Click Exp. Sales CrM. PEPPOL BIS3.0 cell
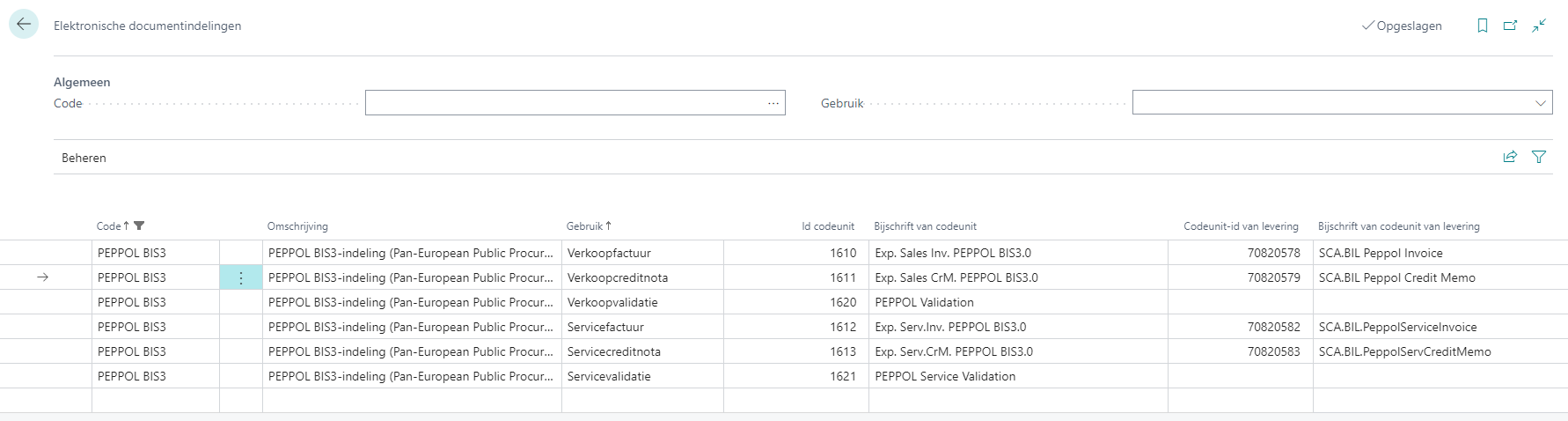Image resolution: width=1568 pixels, height=421 pixels. click(x=1018, y=277)
